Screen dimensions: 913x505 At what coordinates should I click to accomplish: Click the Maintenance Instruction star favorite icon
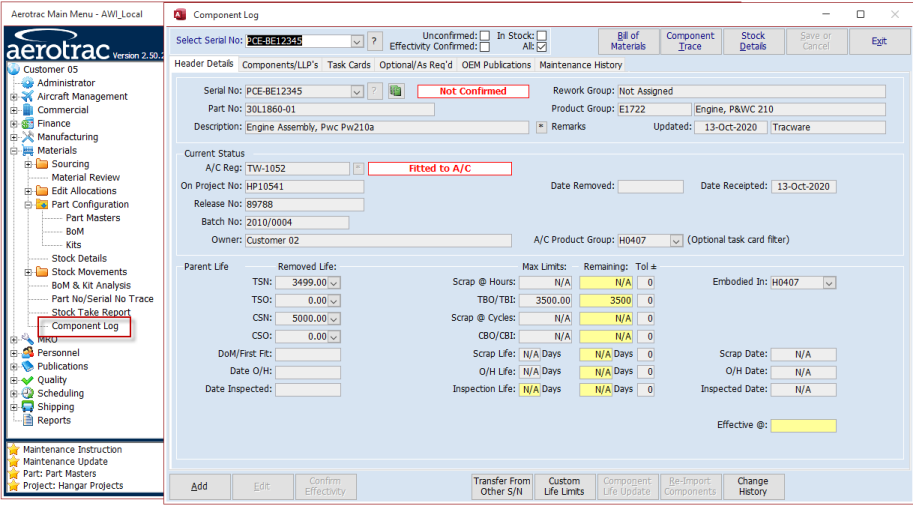(13, 450)
